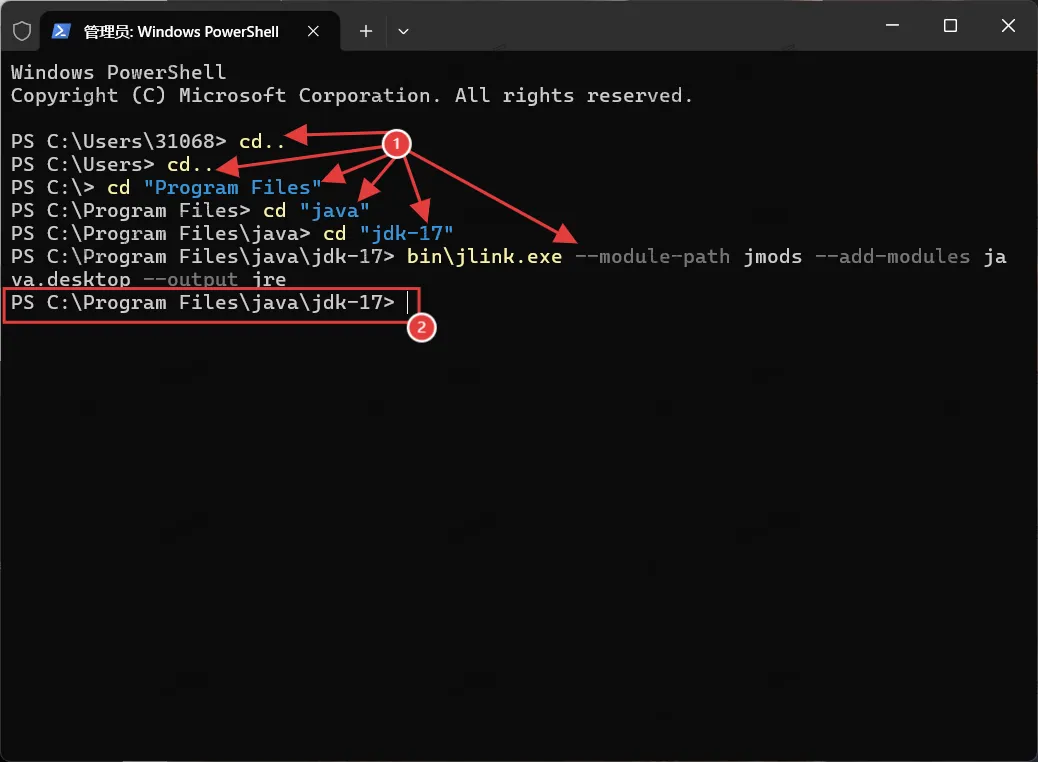Click the administrator shield icon
Image resolution: width=1038 pixels, height=762 pixels.
(22, 31)
